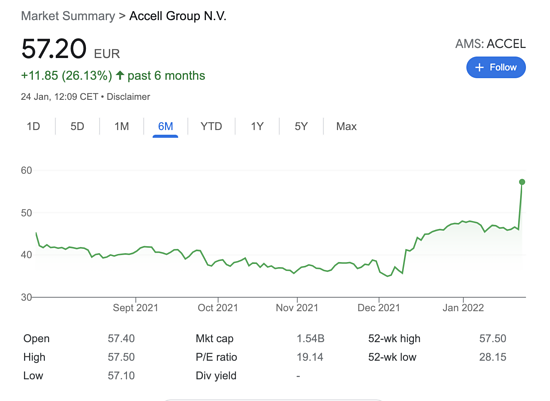
Task: Click the blue Follow button
Action: [x=496, y=67]
